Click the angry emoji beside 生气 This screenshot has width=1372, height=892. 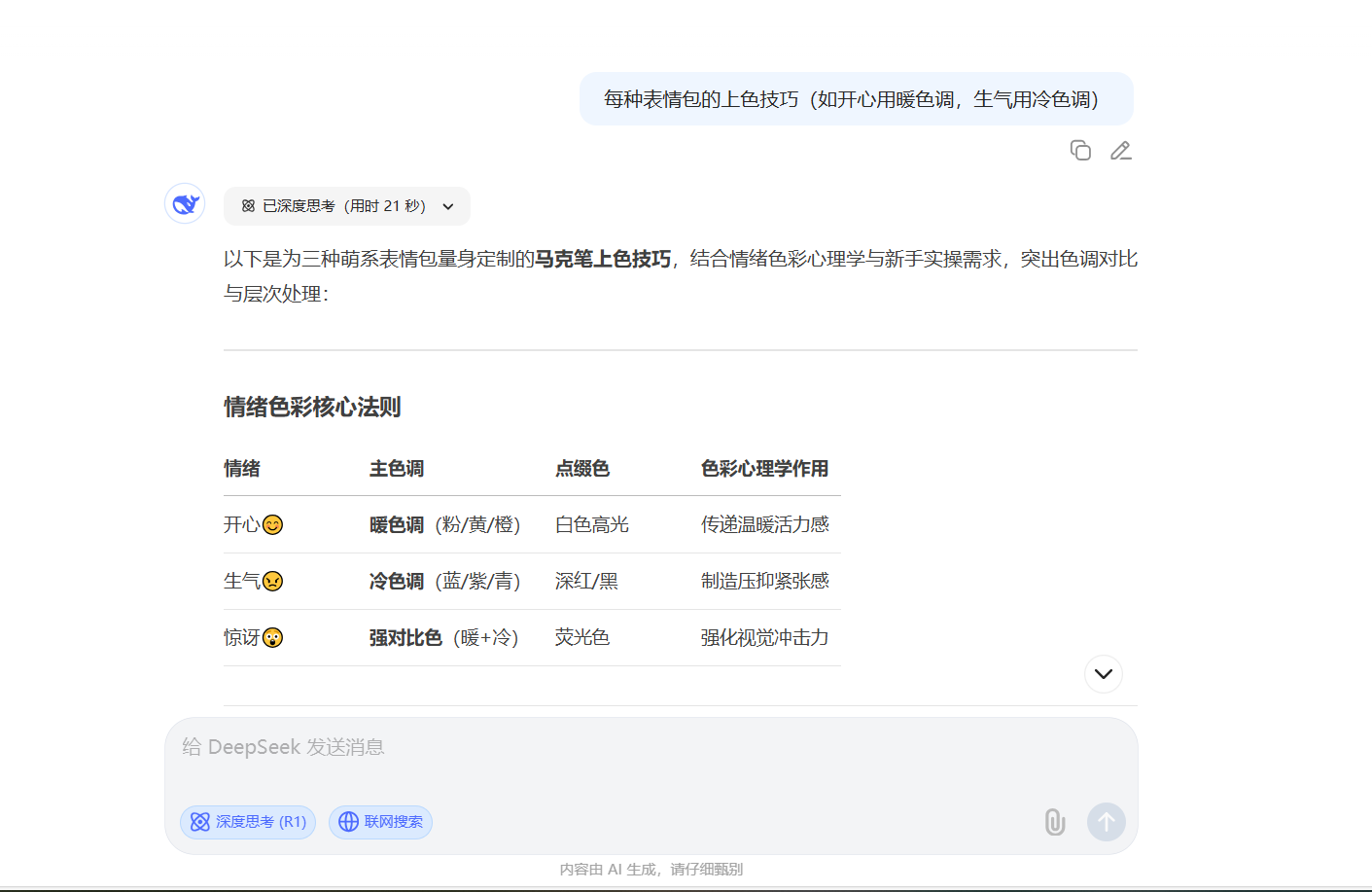click(x=273, y=582)
